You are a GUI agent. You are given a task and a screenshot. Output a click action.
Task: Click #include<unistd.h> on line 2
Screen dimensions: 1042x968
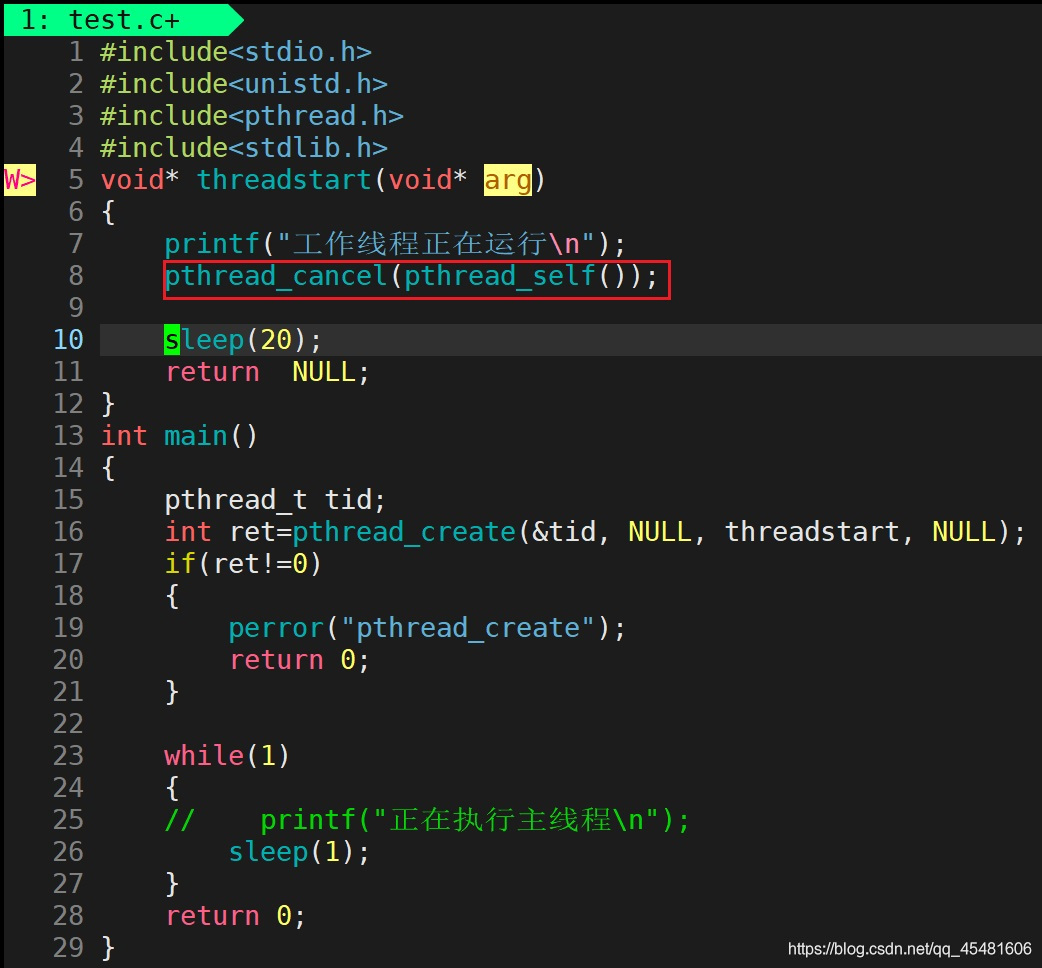[x=244, y=84]
